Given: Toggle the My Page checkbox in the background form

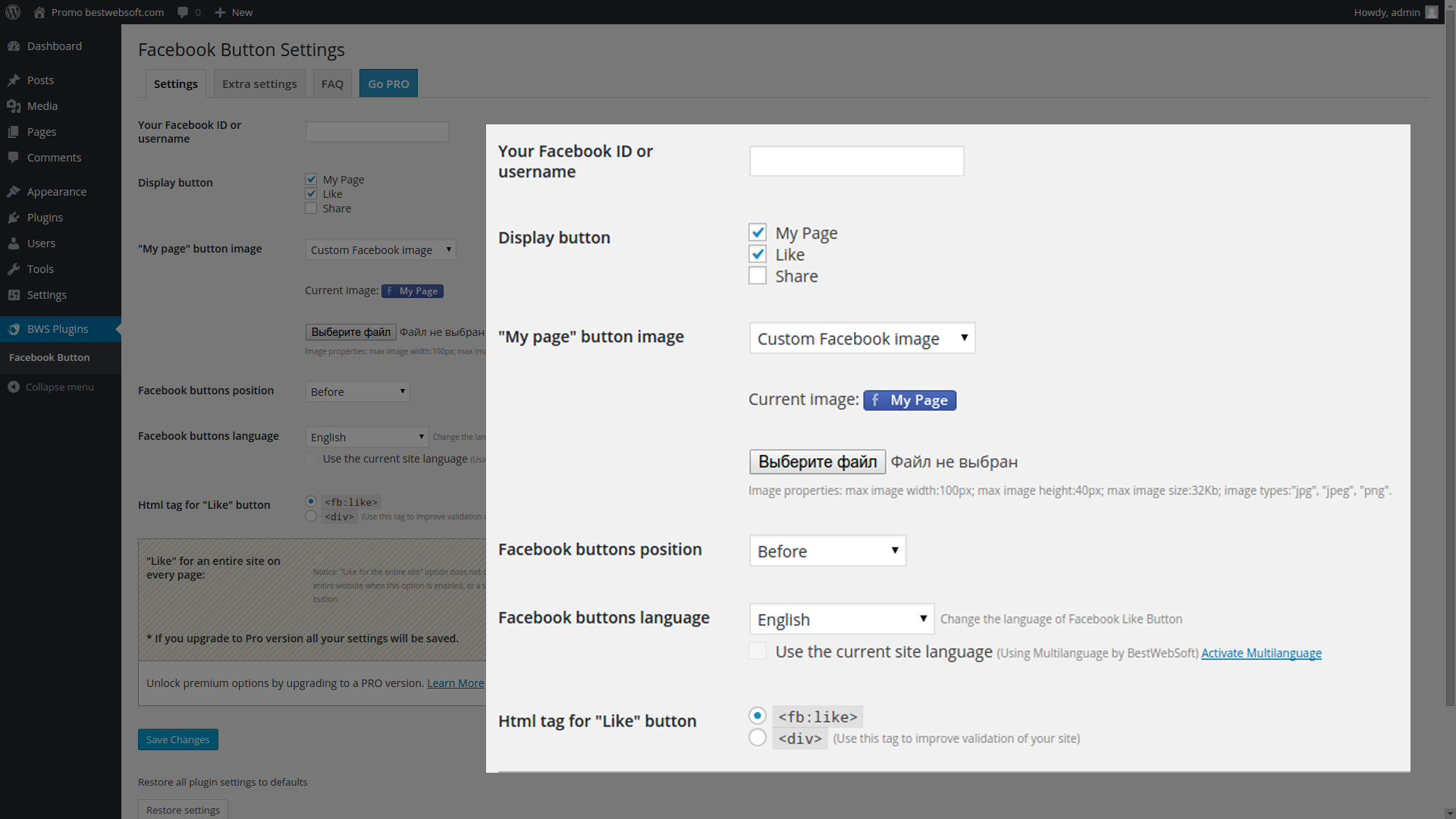Looking at the screenshot, I should pyautogui.click(x=311, y=179).
